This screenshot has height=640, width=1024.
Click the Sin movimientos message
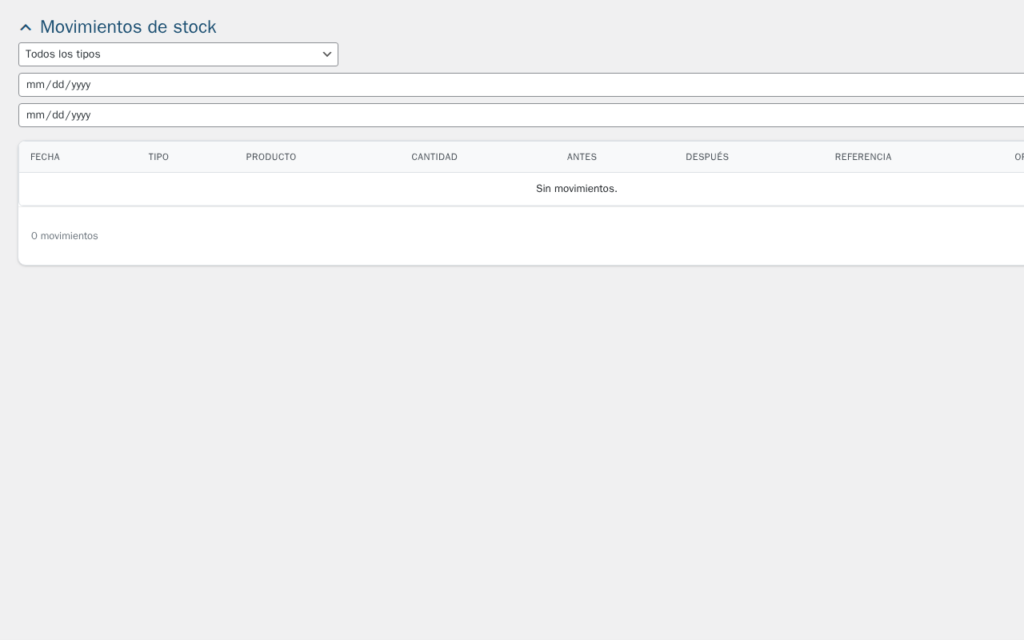point(577,188)
